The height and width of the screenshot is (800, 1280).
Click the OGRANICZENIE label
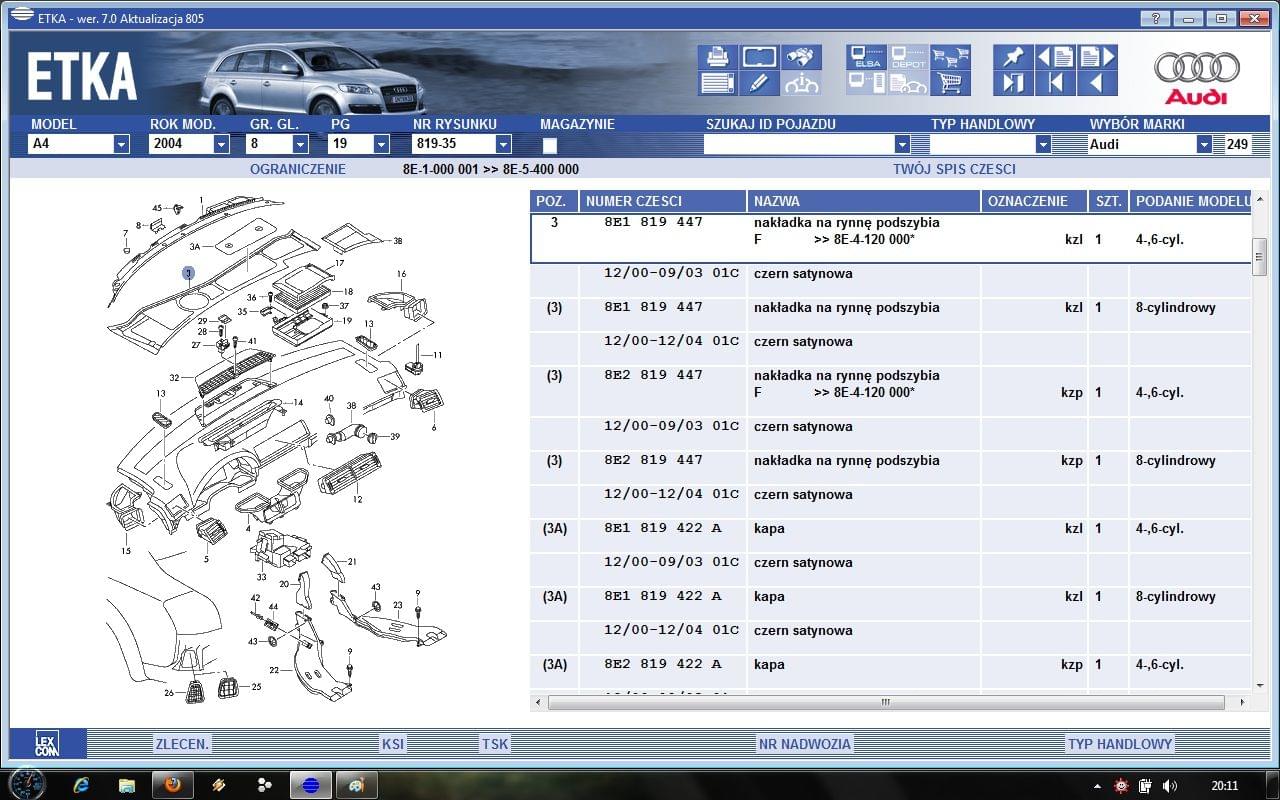tap(298, 169)
